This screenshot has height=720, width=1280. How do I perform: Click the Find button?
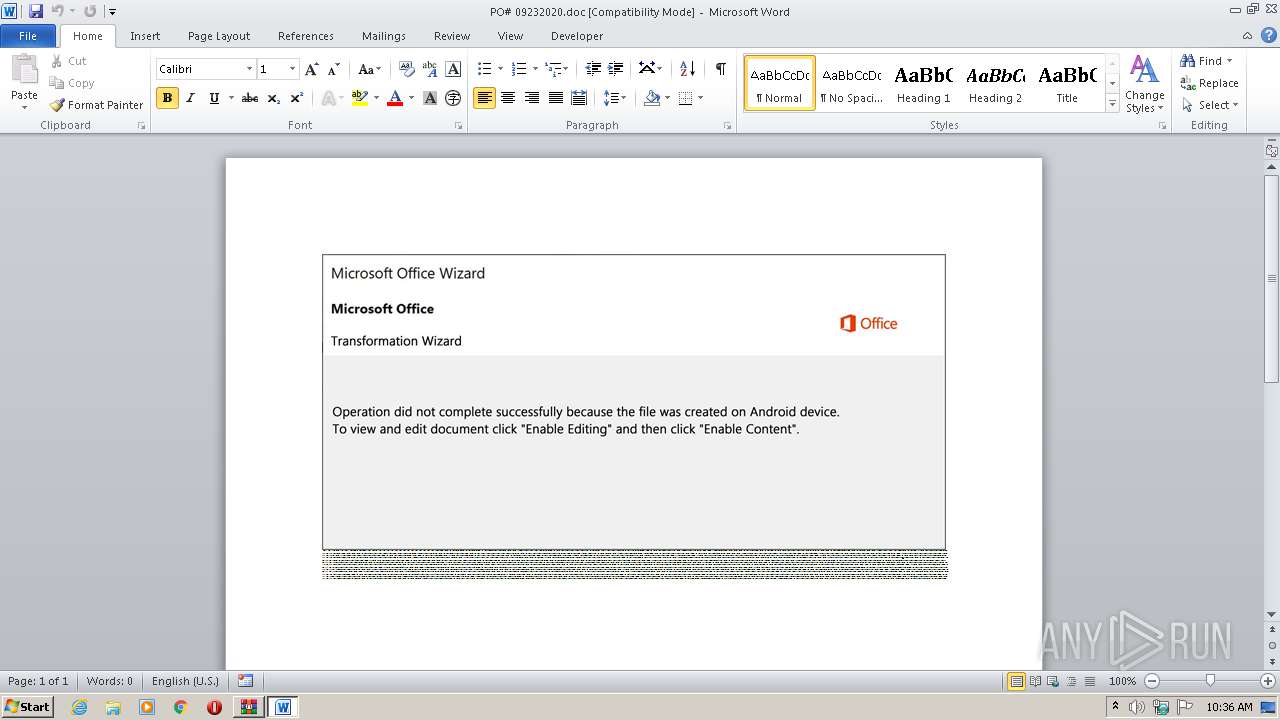point(1203,61)
